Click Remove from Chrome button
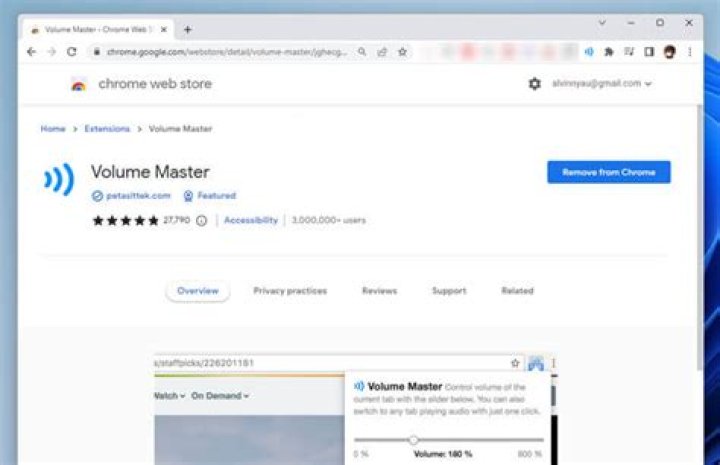This screenshot has width=720, height=465. [x=608, y=172]
